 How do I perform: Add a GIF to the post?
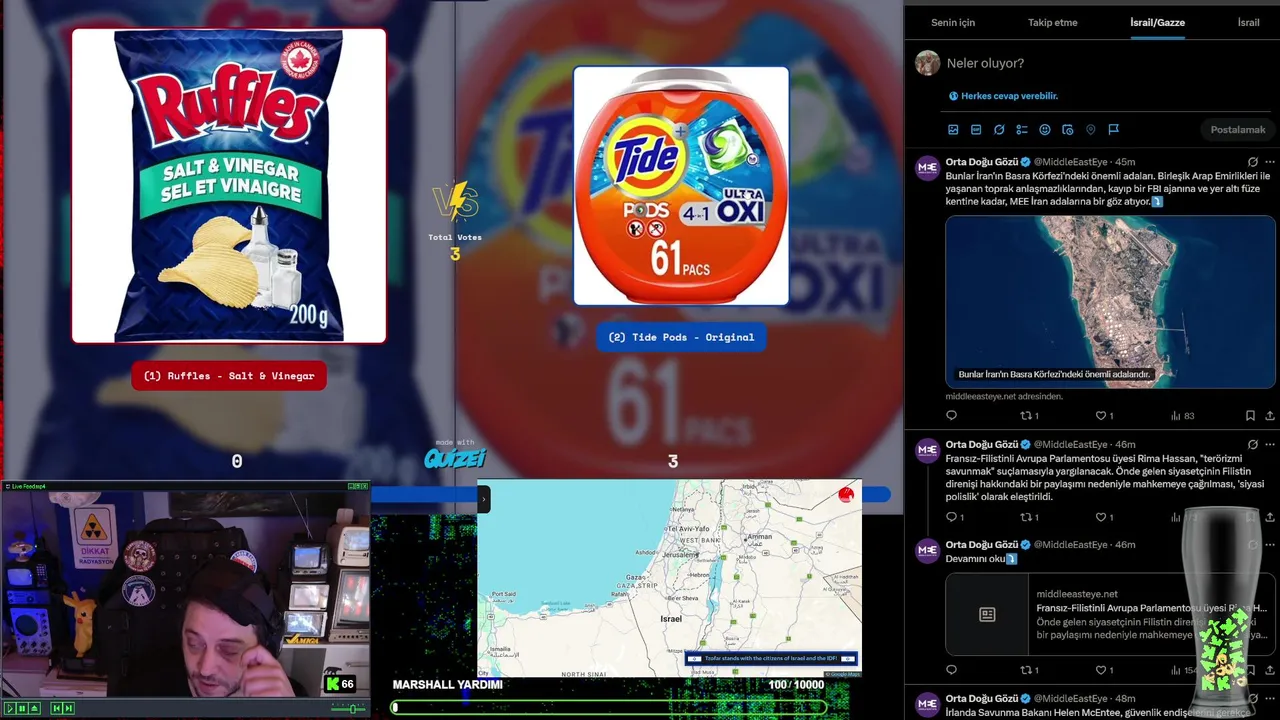[x=976, y=130]
